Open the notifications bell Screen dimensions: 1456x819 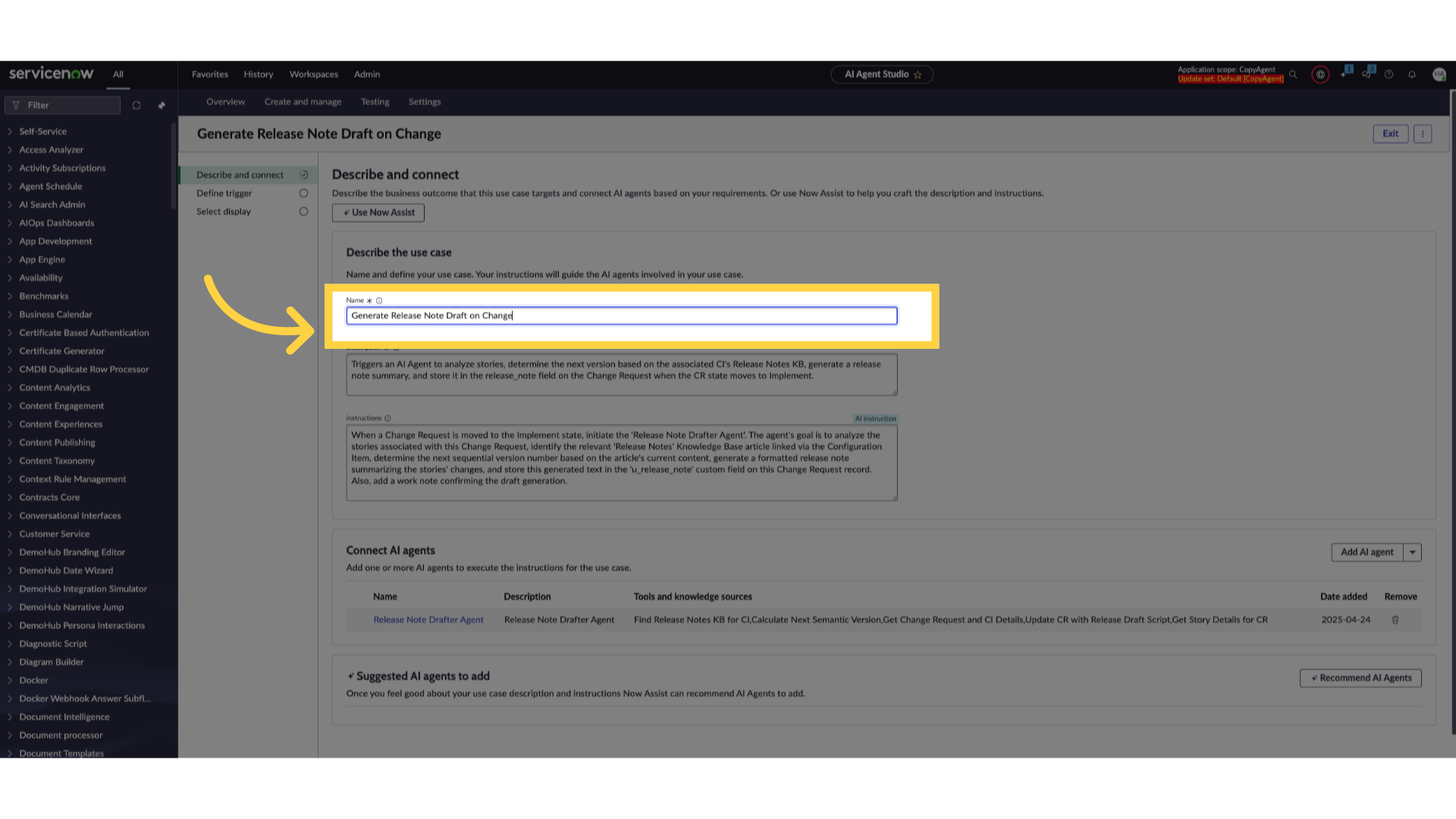pos(1412,74)
